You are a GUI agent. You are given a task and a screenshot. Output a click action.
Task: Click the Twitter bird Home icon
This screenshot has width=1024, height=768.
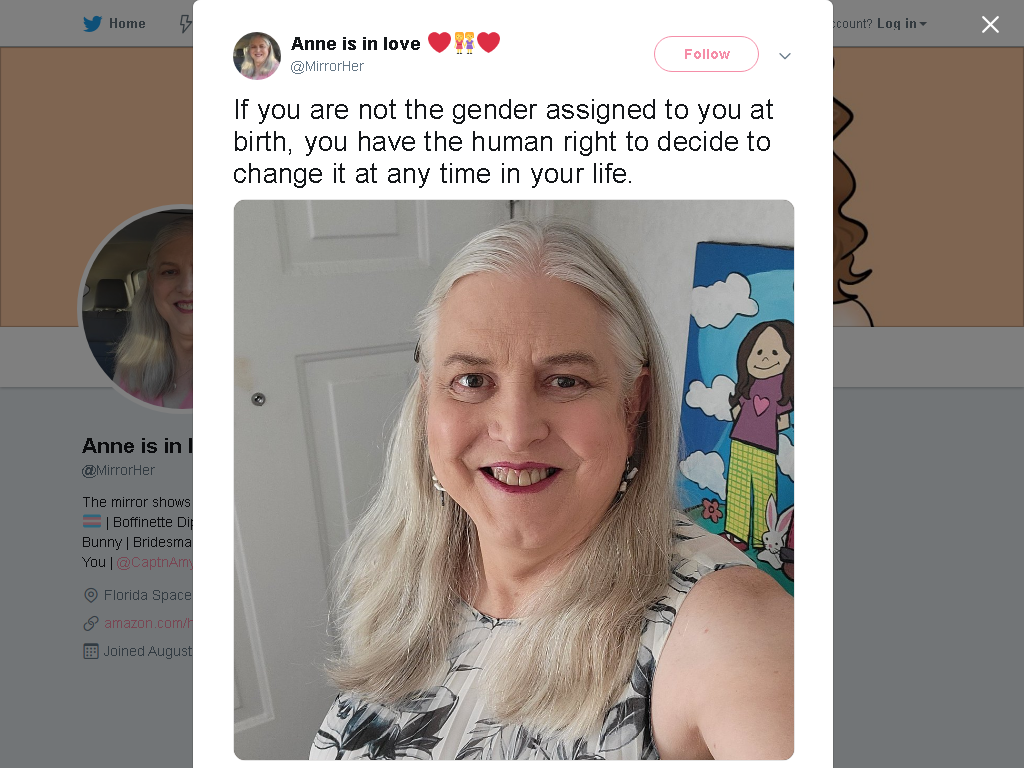92,24
